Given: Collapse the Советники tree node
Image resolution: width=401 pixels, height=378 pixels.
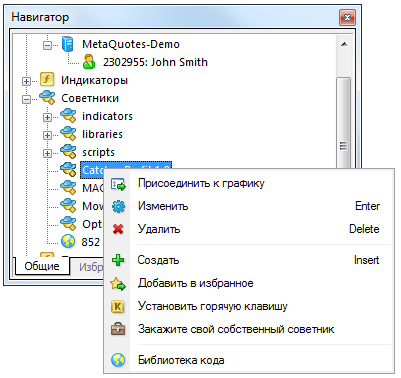Looking at the screenshot, I should 26,99.
